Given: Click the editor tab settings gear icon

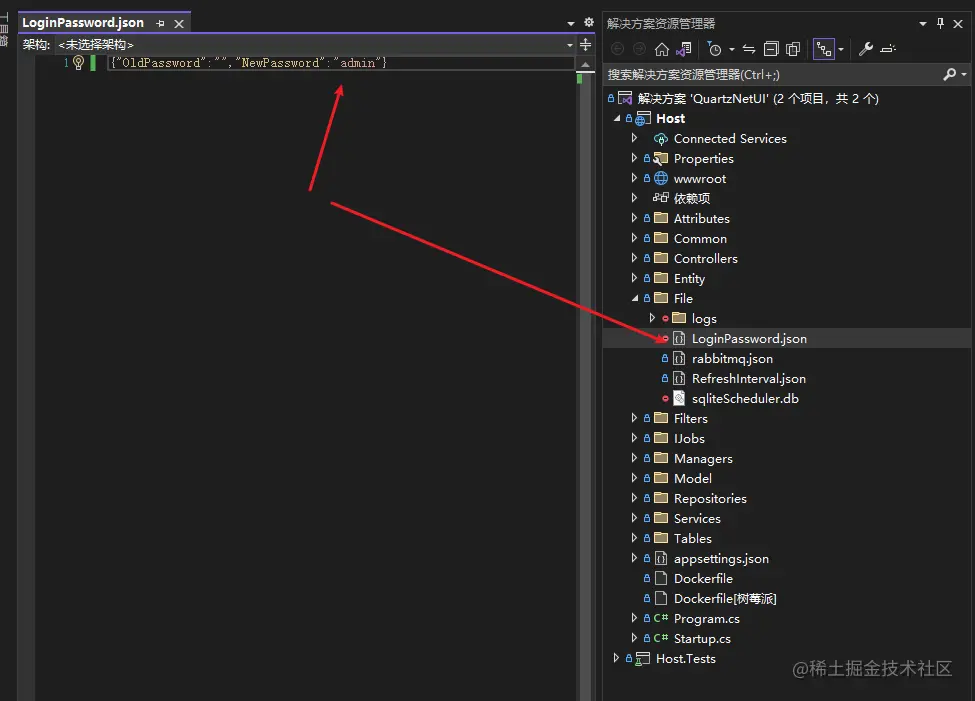Looking at the screenshot, I should pyautogui.click(x=589, y=22).
